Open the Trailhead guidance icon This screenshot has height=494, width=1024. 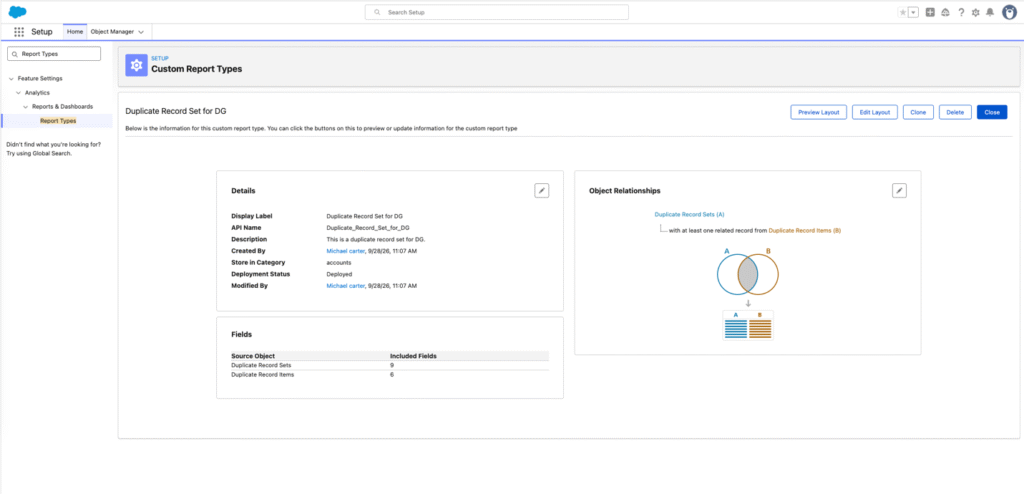[x=946, y=12]
